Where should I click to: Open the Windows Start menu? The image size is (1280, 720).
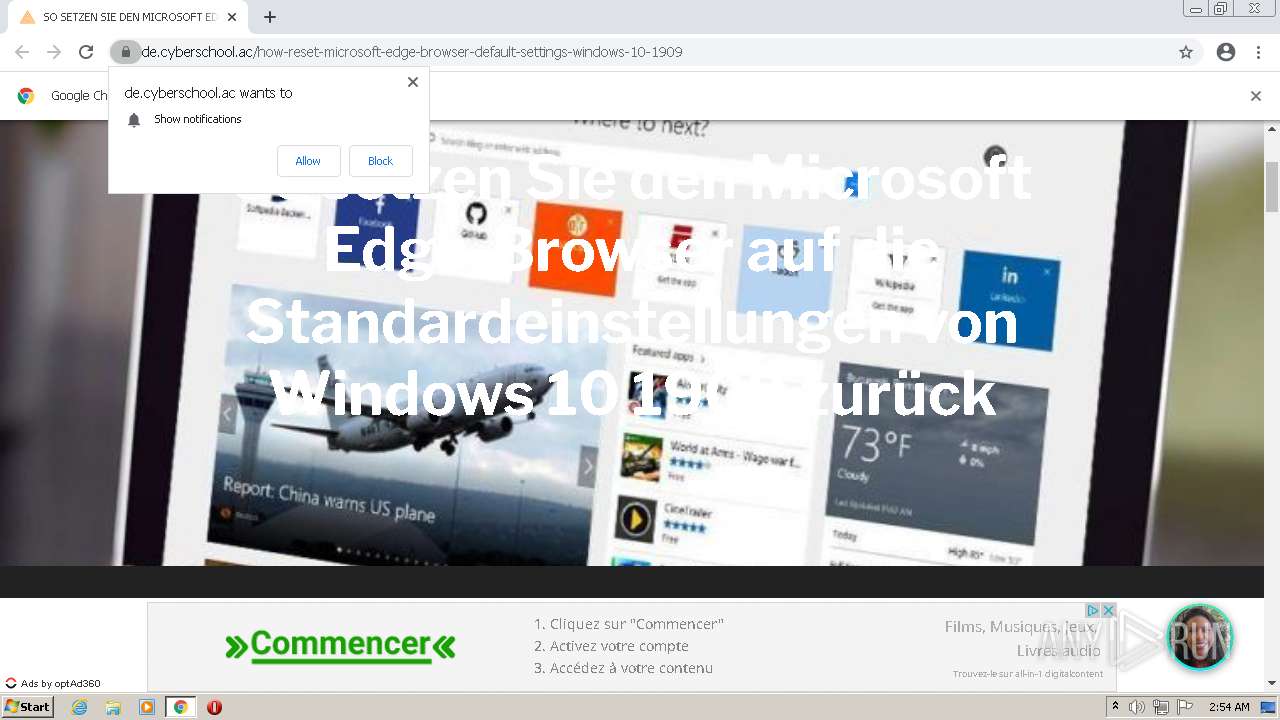point(27,707)
